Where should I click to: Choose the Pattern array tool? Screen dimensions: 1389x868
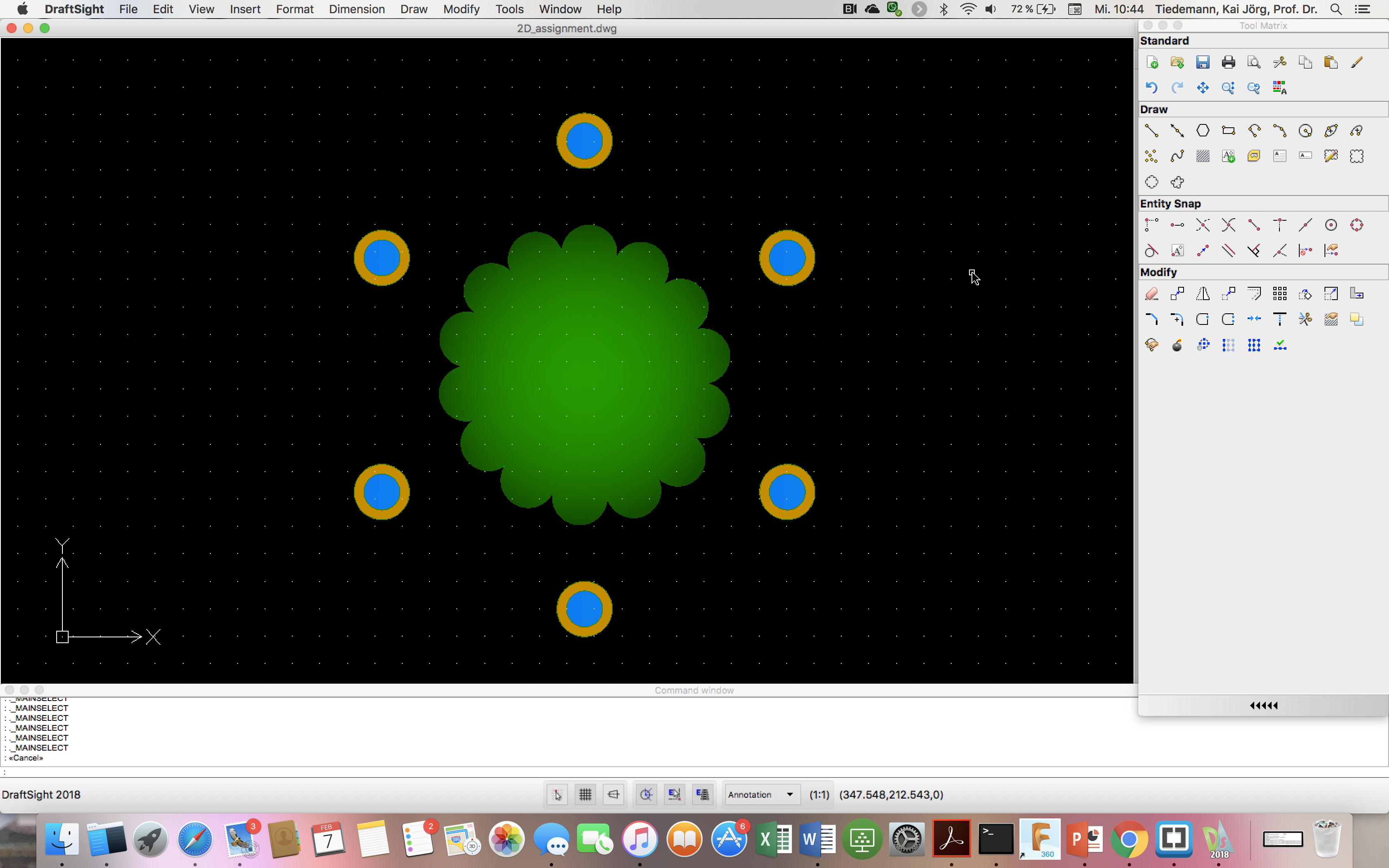click(1279, 294)
